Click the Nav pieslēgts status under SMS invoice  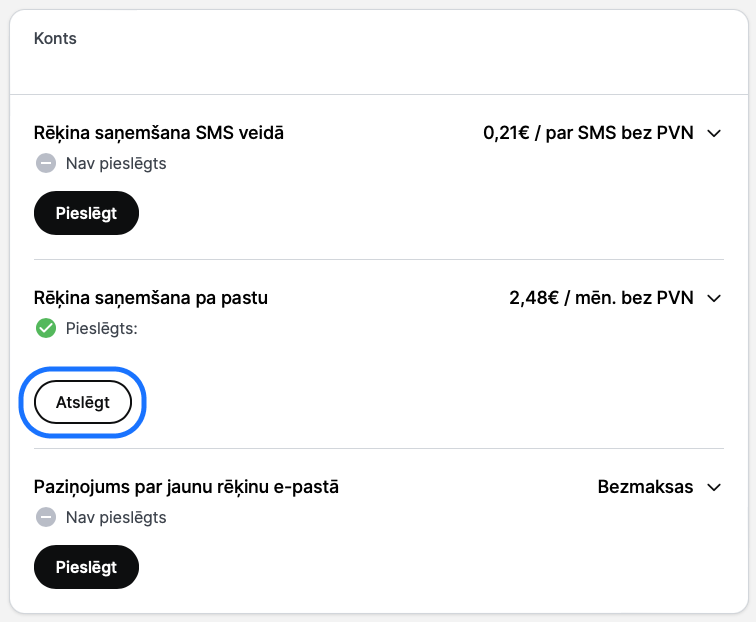116,163
